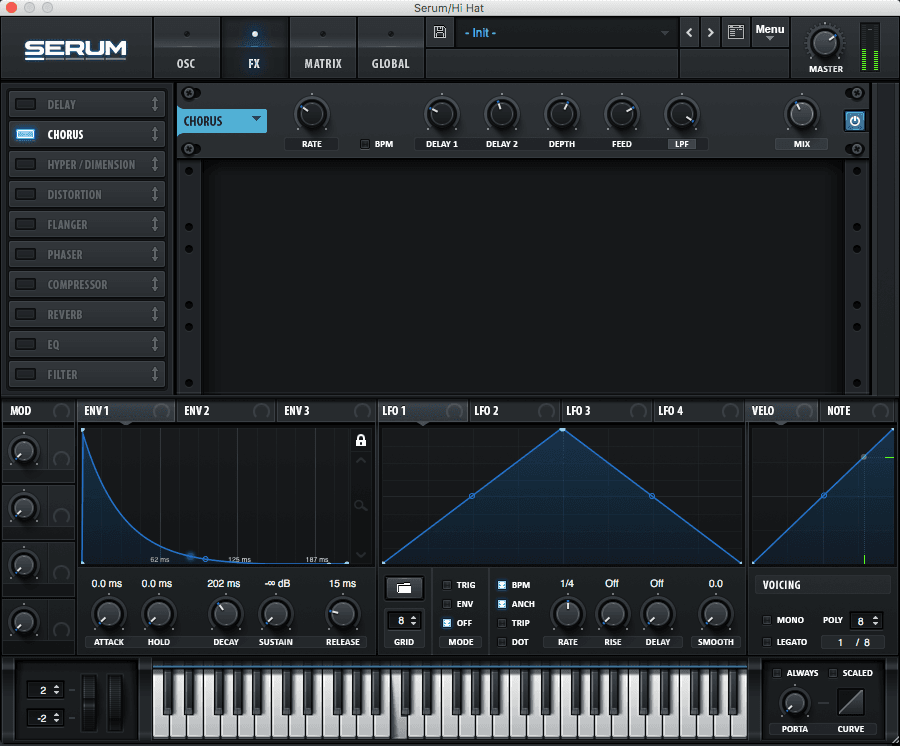Click the ENV 1 modulation source drag handle
Screen dimensions: 900x746
click(161, 411)
